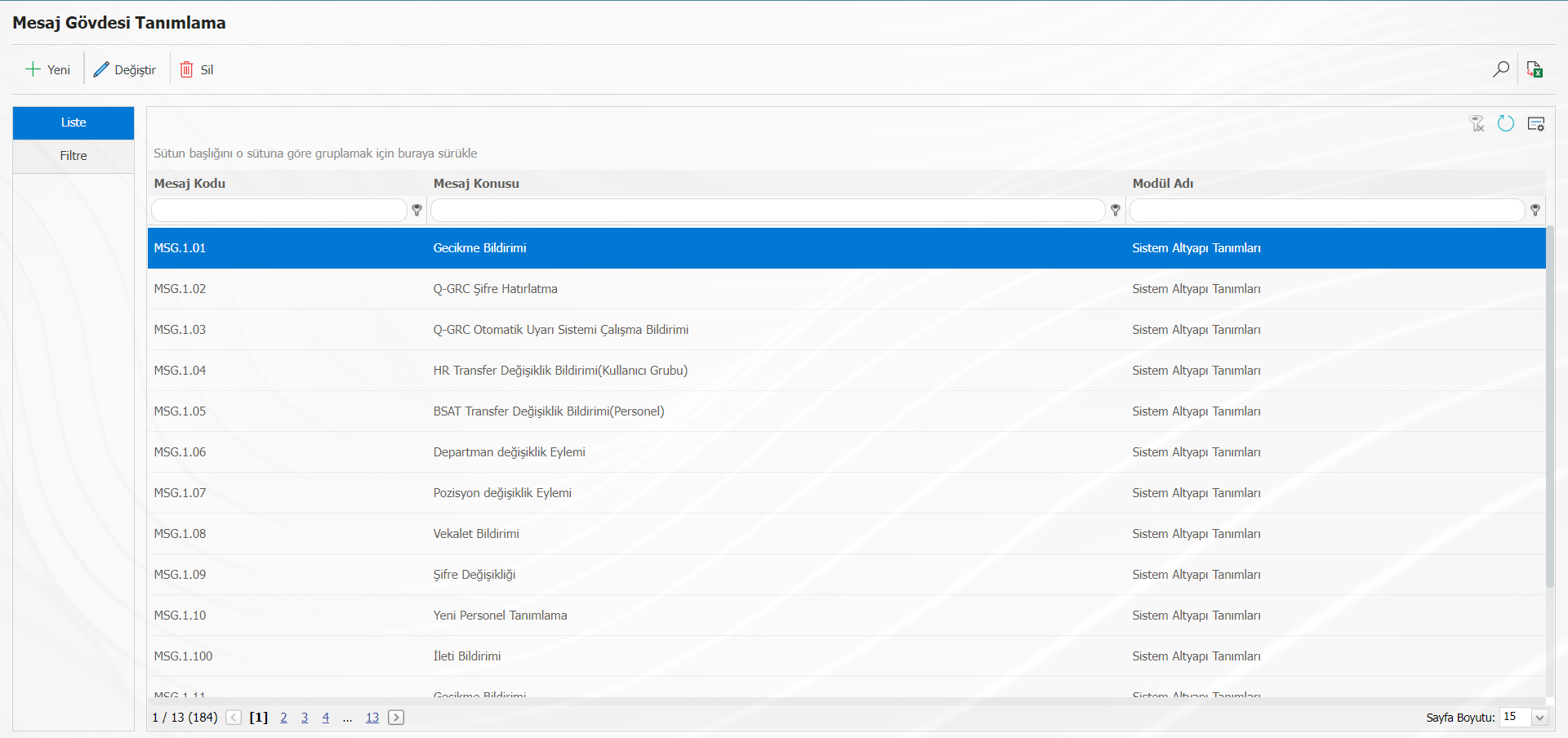Select Q-GRC Otomatik Uyarı Sistemi Çalışma Bildirimi
Viewport: 1568px width, 738px height.
point(561,330)
